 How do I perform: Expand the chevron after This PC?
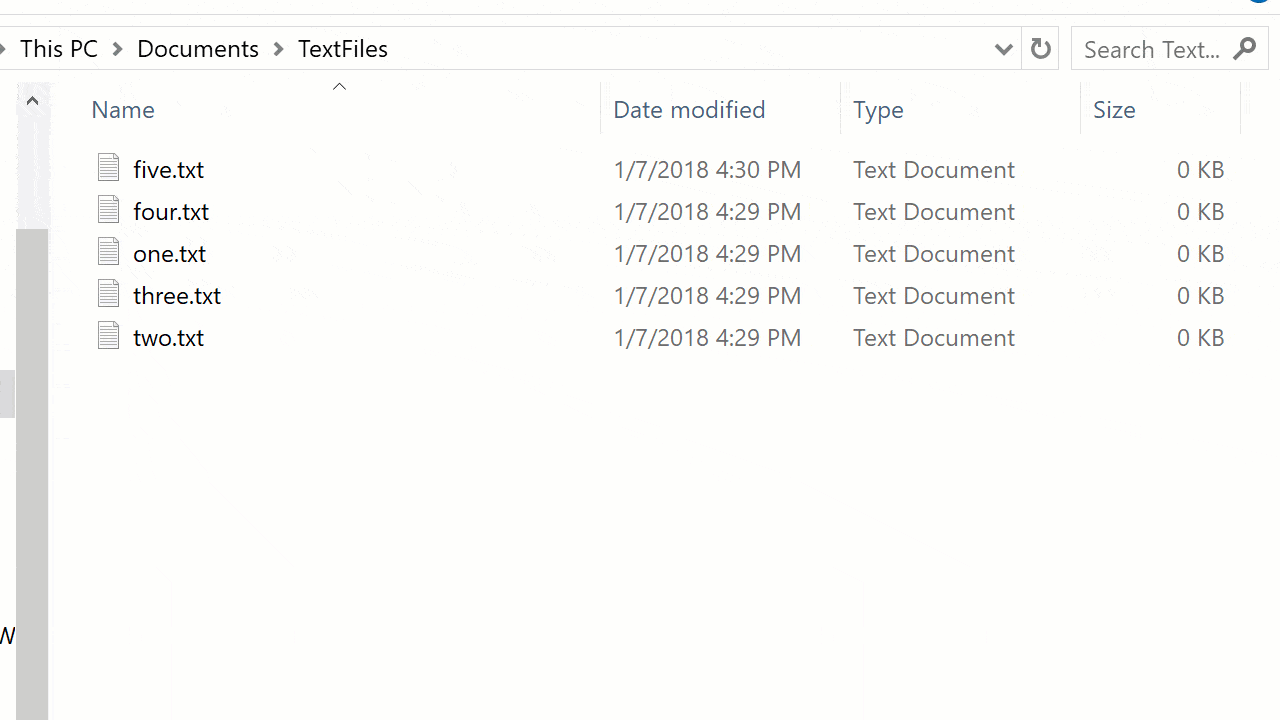(118, 49)
